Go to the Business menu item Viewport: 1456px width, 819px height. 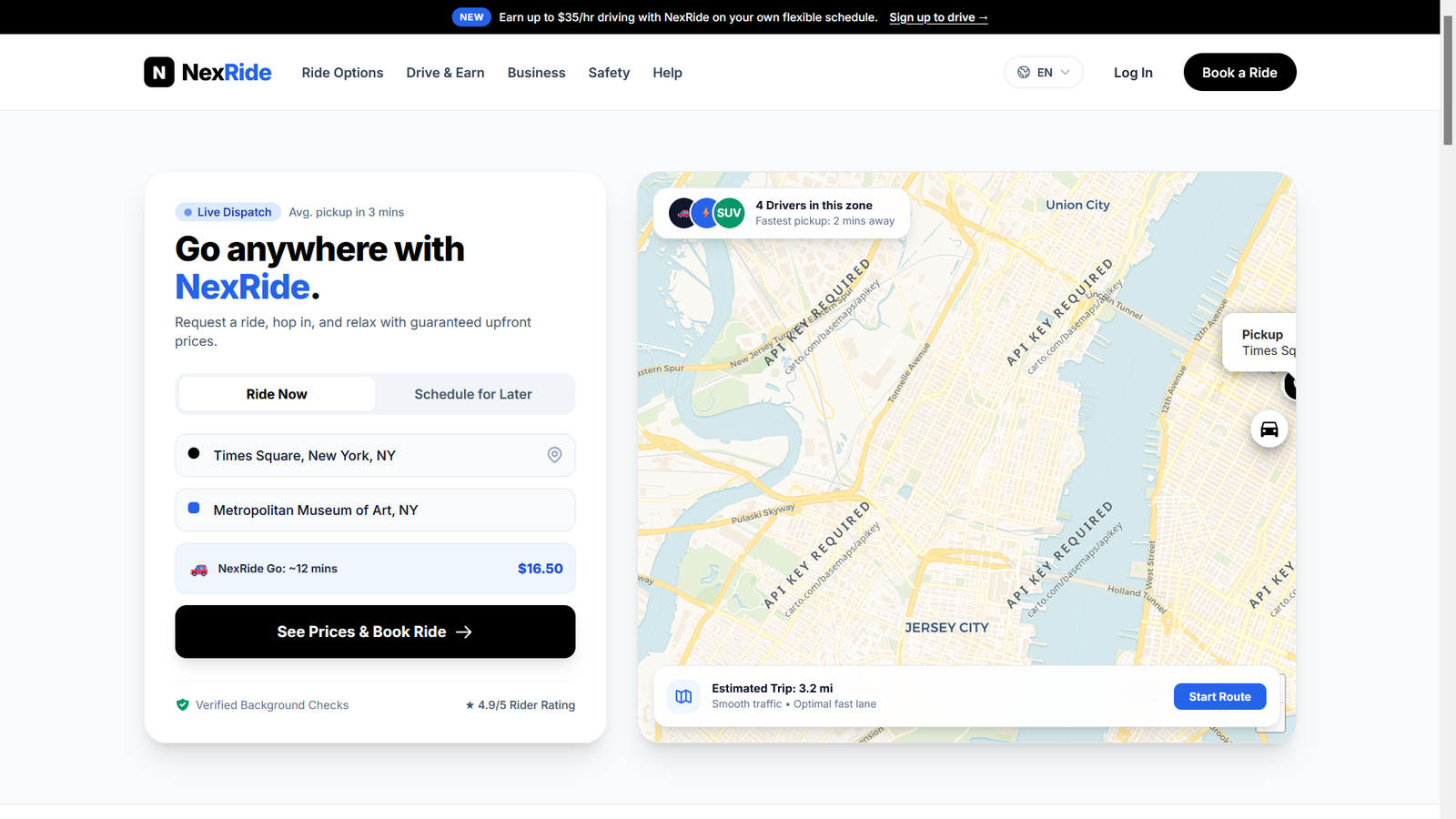(x=536, y=73)
